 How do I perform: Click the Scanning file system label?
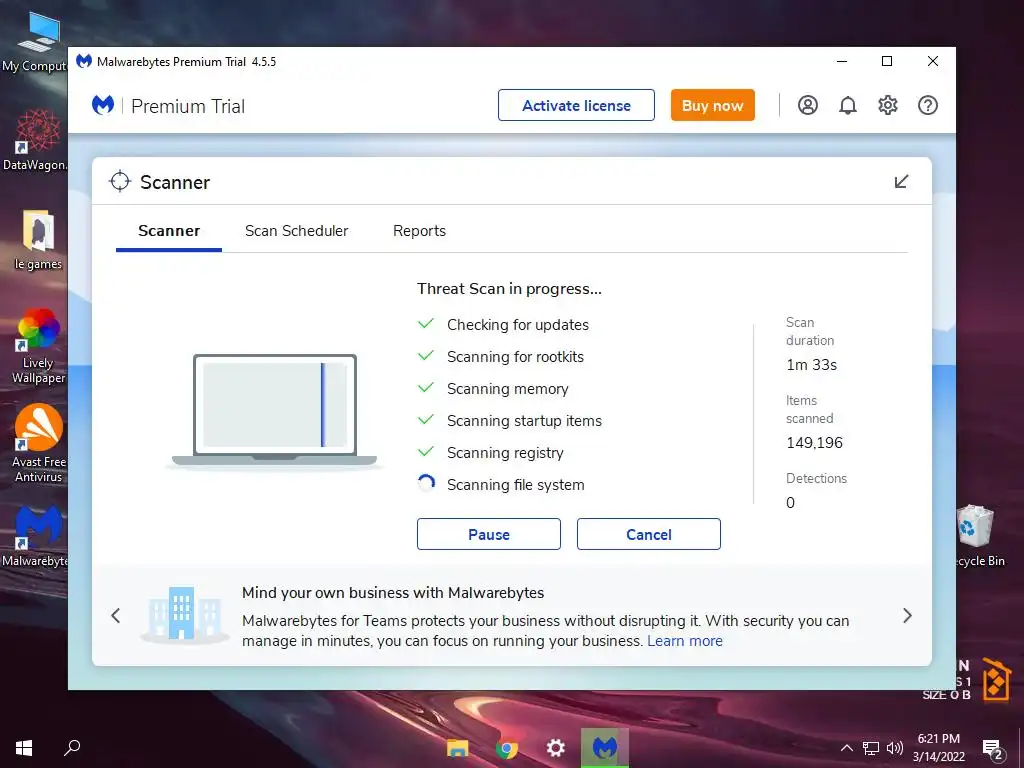tap(515, 485)
